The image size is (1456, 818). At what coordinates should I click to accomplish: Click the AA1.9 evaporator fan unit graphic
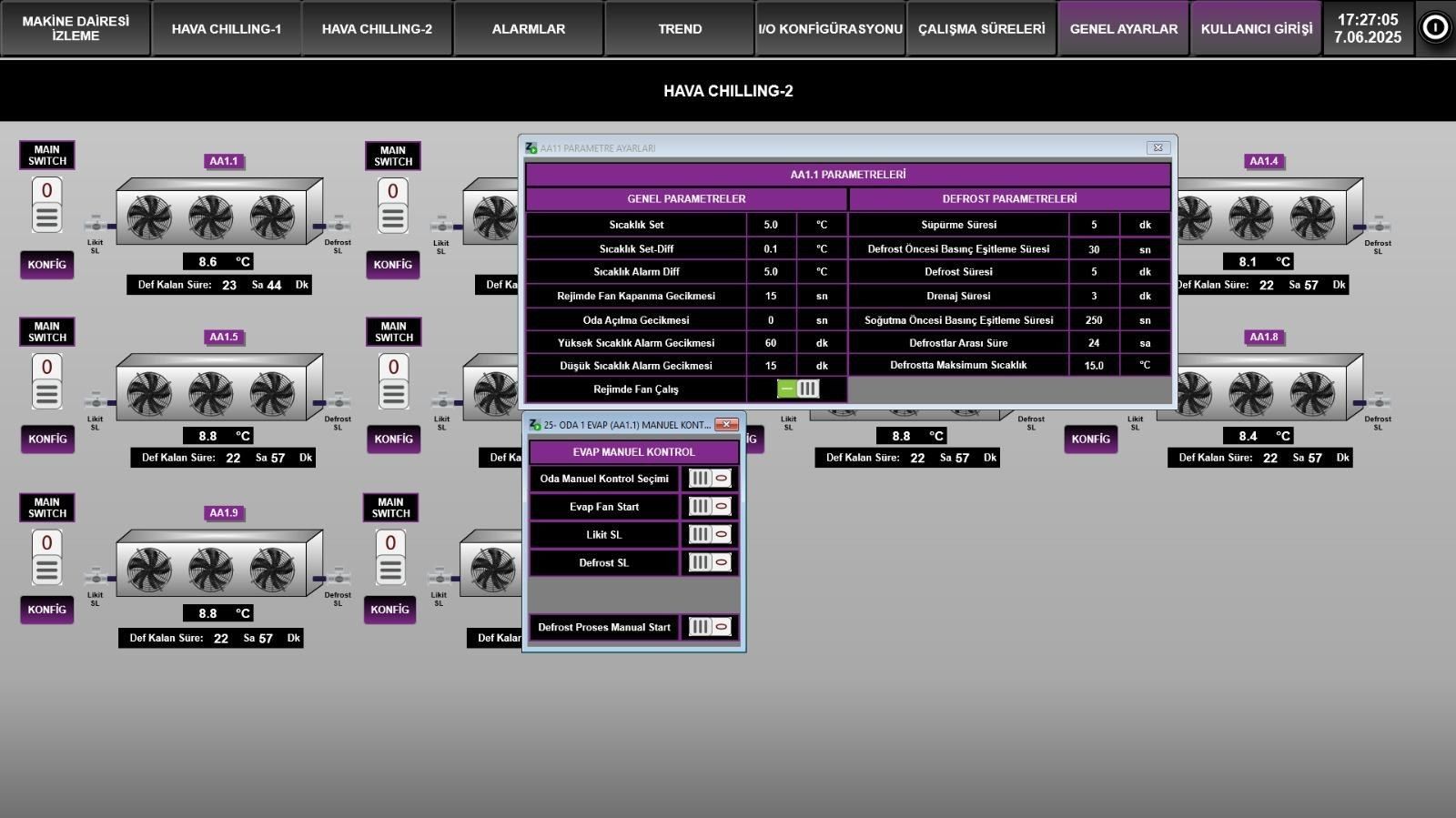[219, 563]
